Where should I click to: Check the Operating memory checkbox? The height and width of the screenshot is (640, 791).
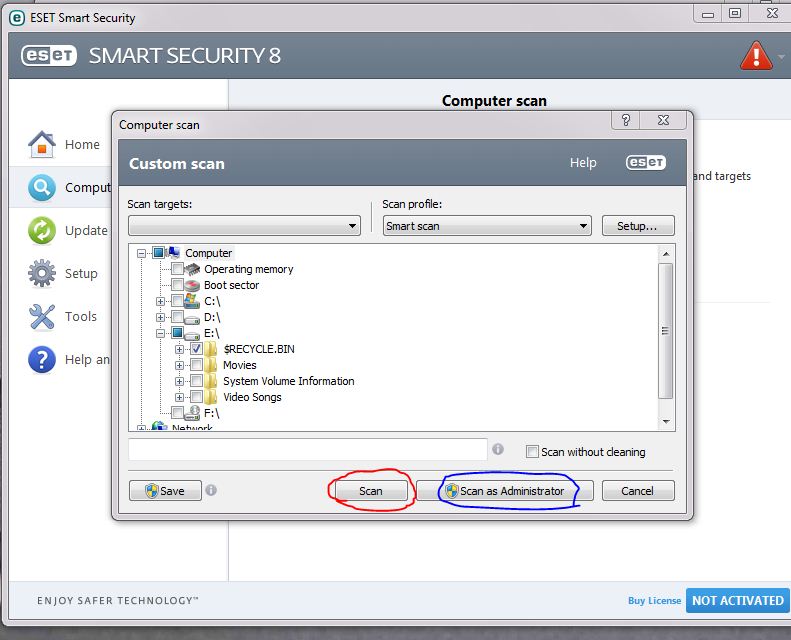[x=177, y=269]
